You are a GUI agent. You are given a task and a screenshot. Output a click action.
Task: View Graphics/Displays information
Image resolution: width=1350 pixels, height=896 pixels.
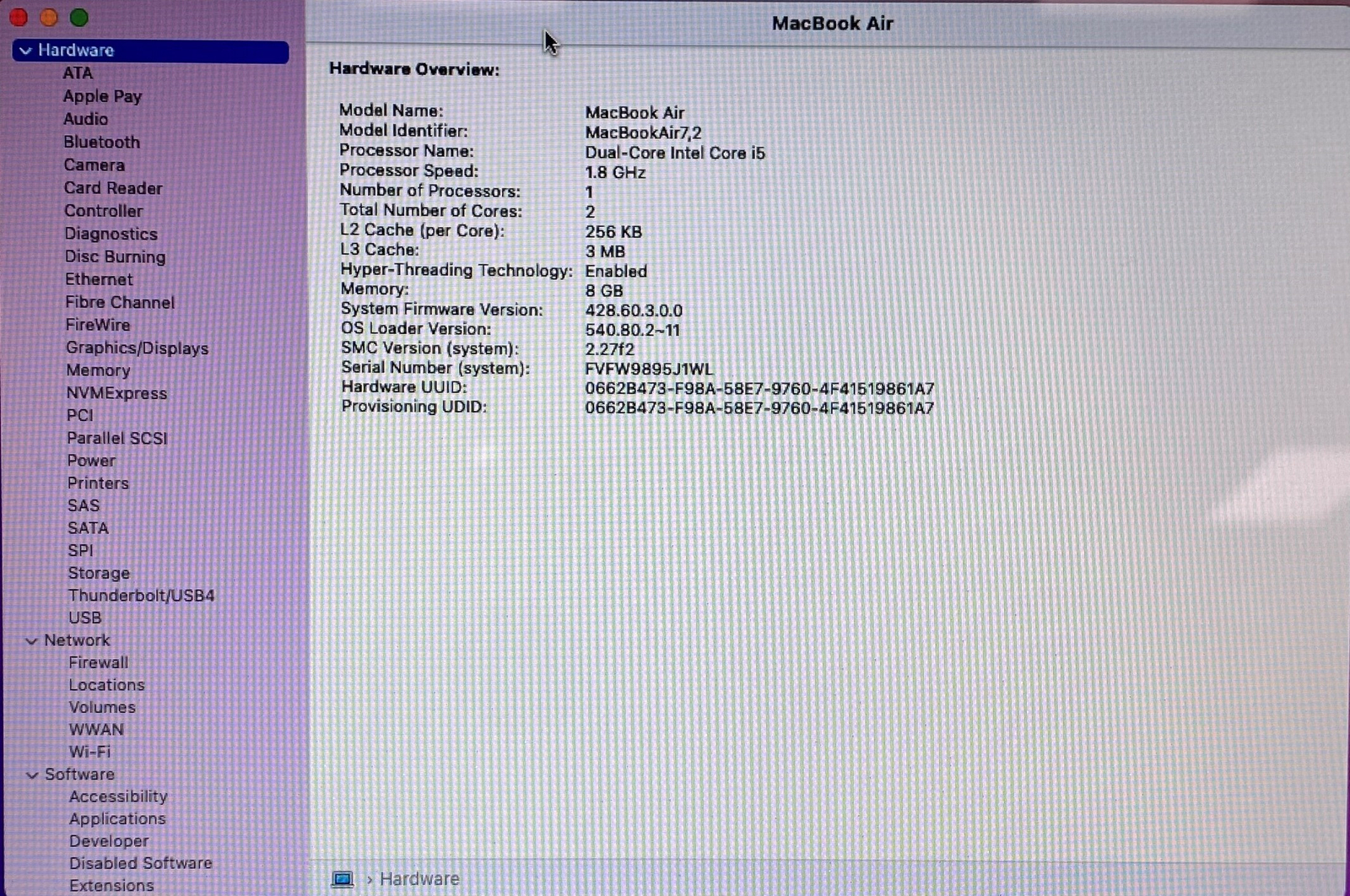click(137, 348)
